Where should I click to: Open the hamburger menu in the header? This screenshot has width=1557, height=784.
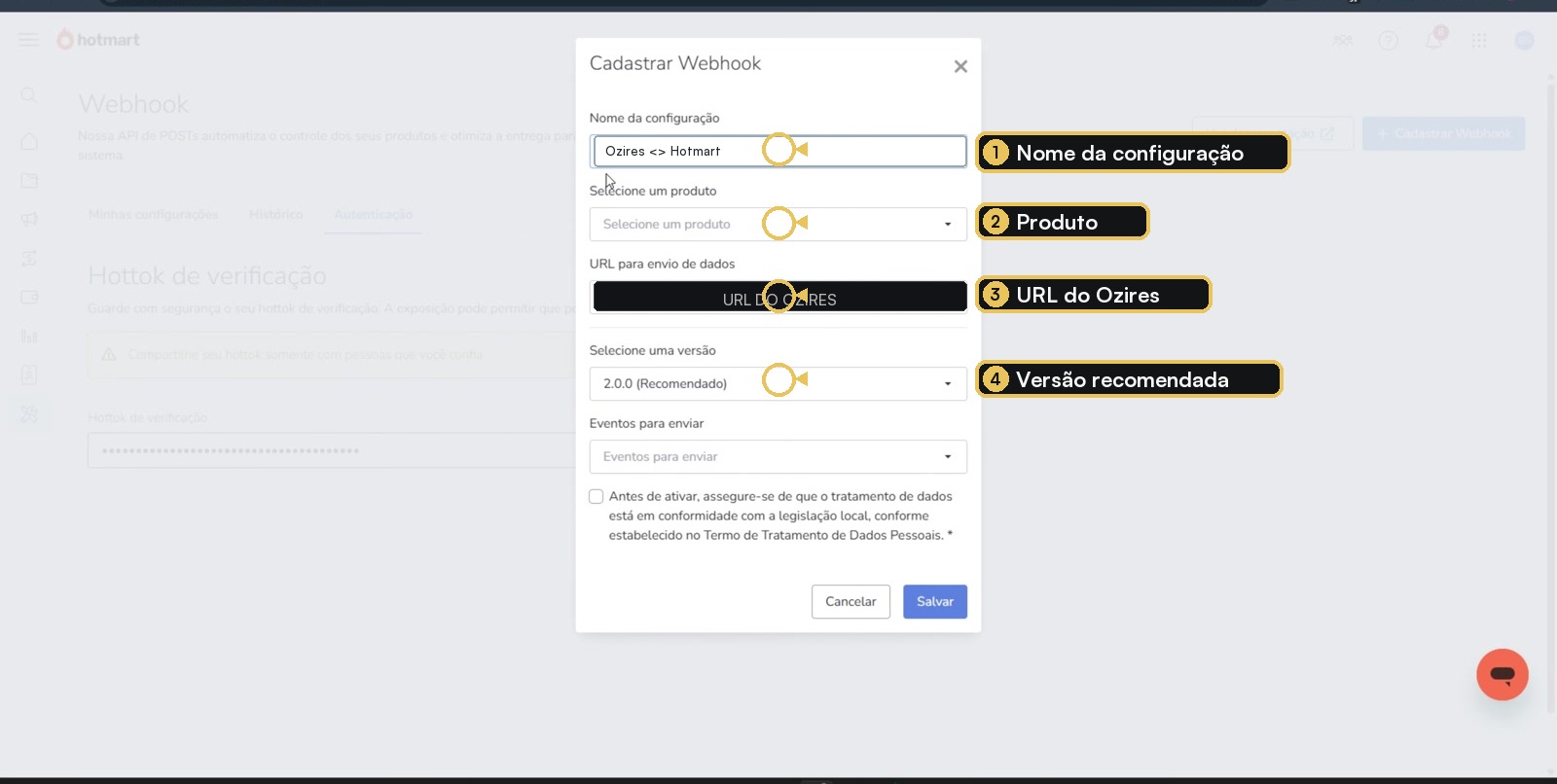(x=29, y=40)
